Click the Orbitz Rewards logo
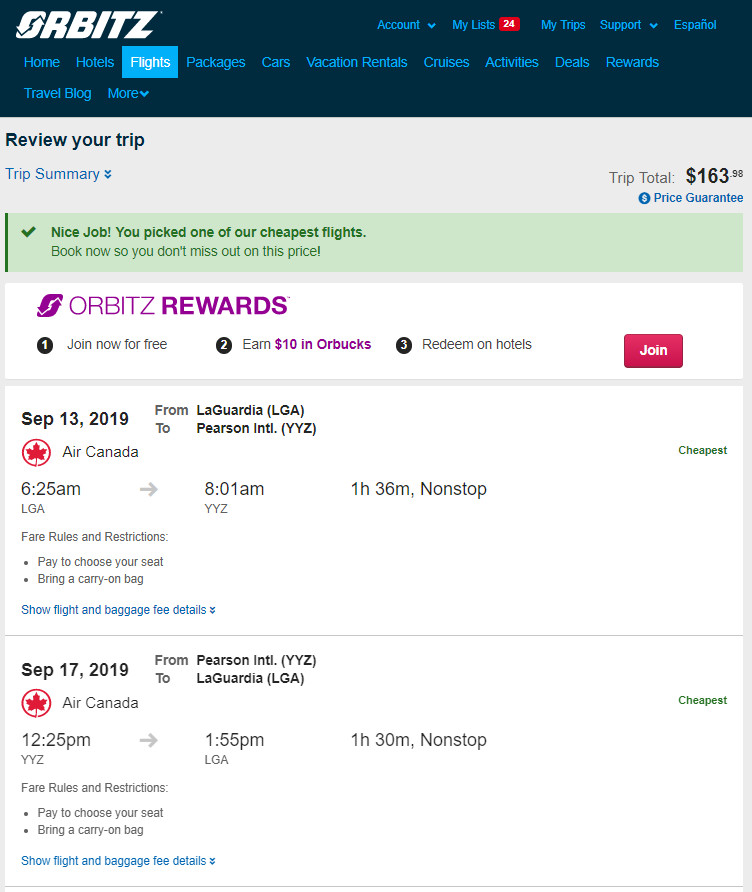 coord(163,305)
